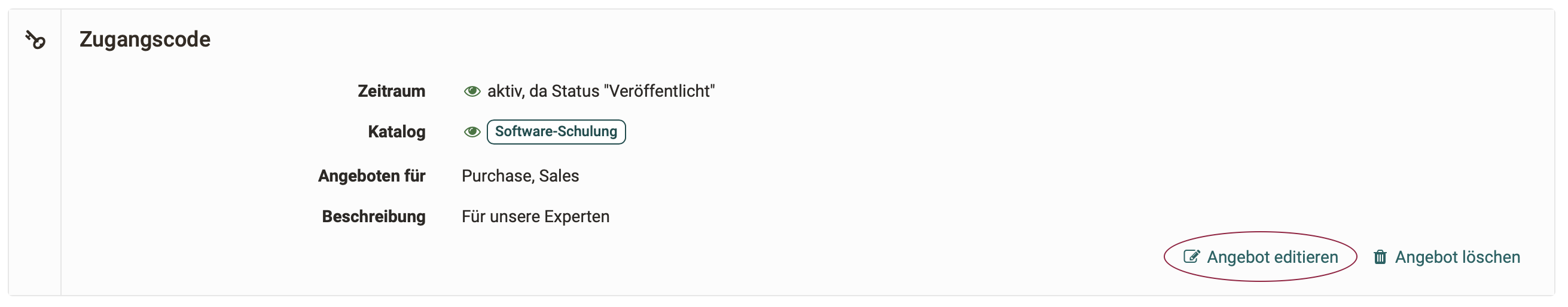Click the Zeitraum label
Screen dimensions: 1568x307
pos(391,91)
